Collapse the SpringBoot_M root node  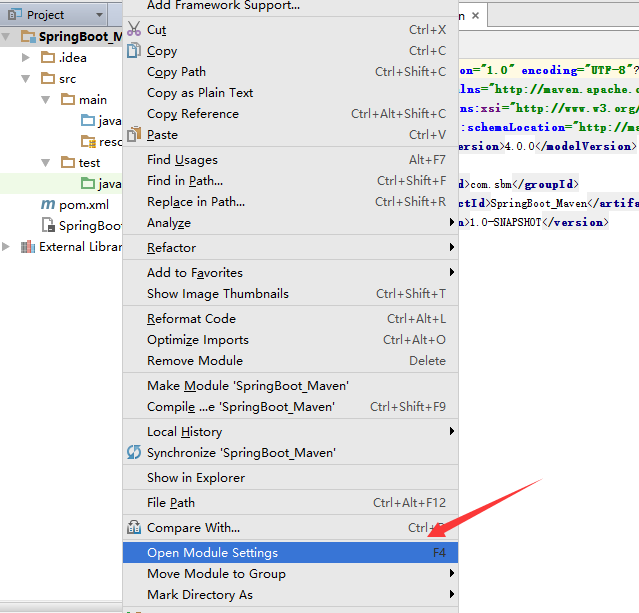click(6, 37)
